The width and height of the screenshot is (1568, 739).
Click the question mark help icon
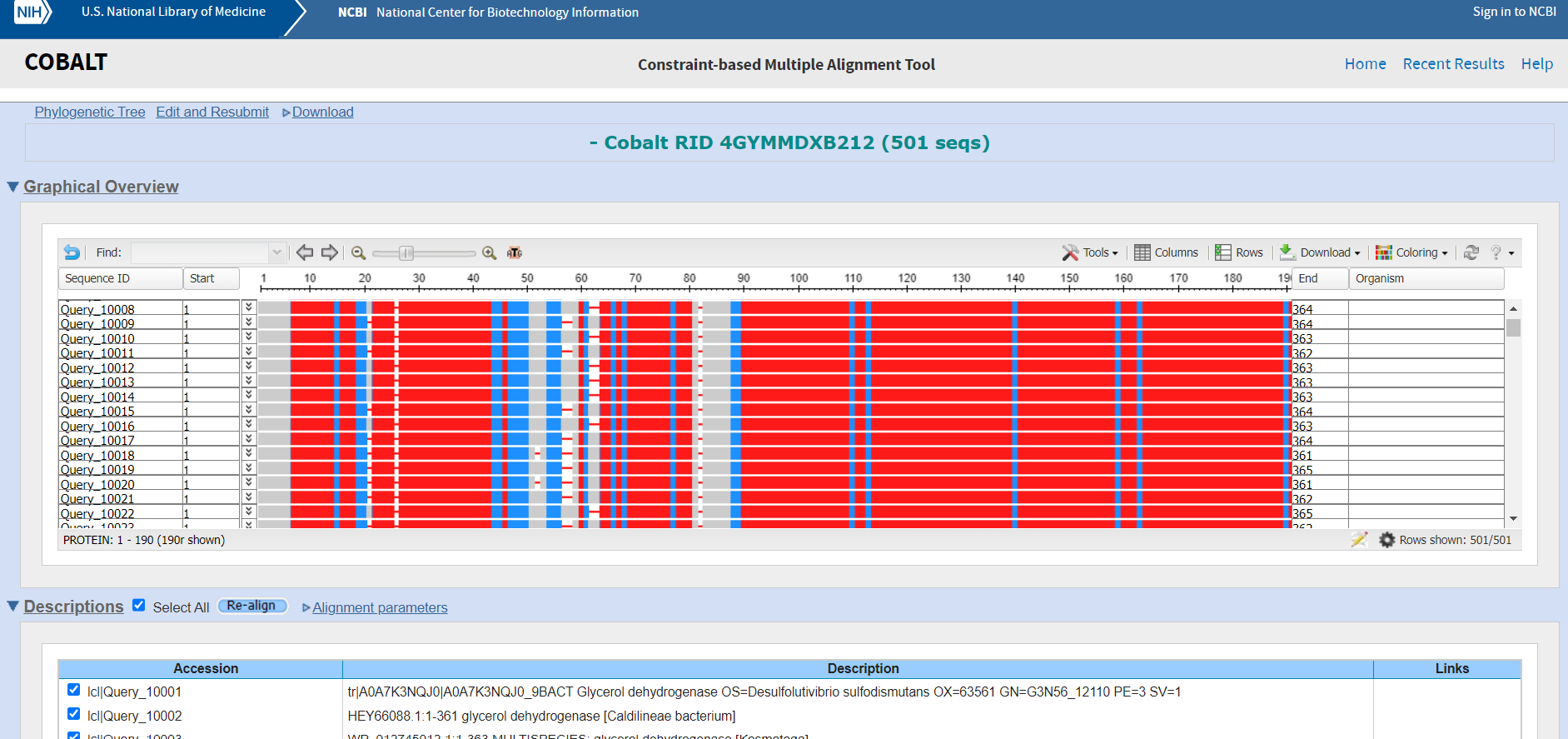click(1496, 252)
